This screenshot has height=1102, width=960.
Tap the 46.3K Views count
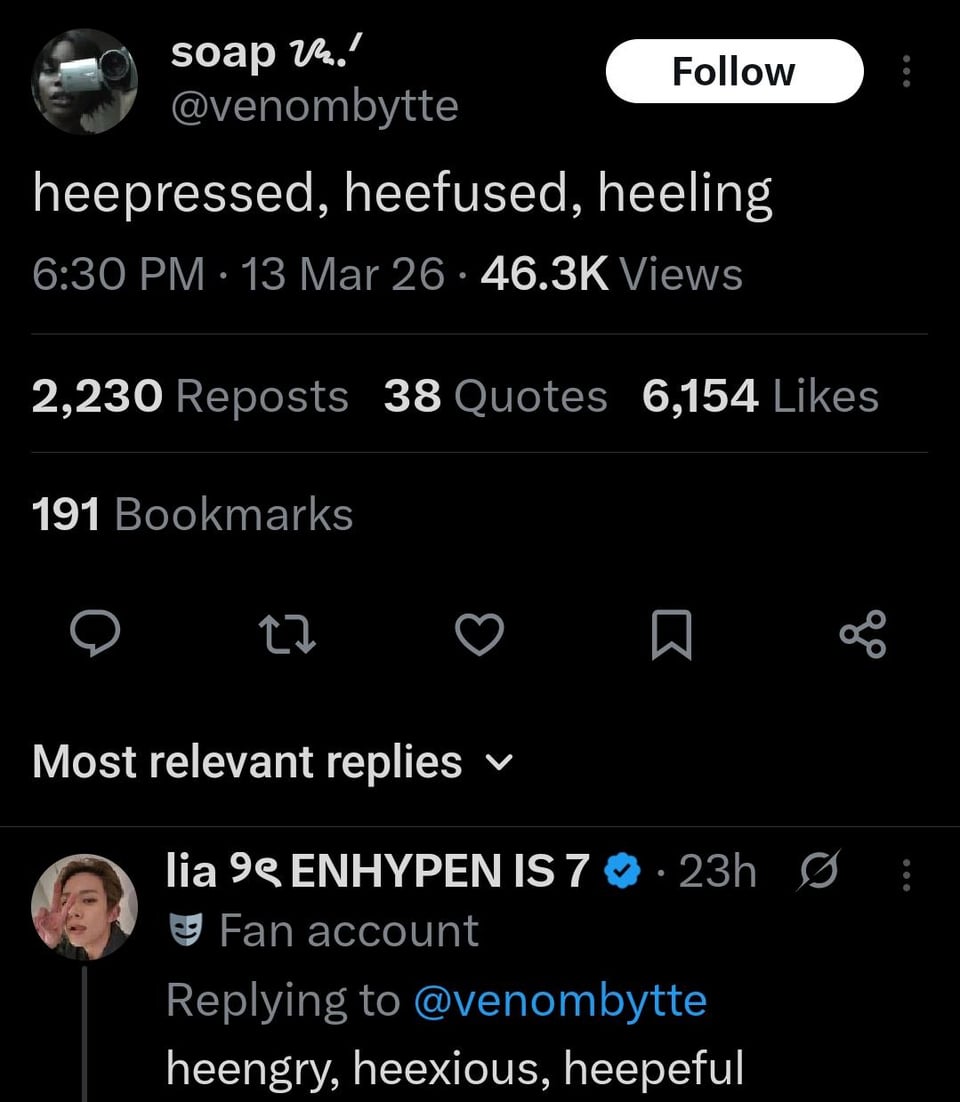click(x=611, y=274)
